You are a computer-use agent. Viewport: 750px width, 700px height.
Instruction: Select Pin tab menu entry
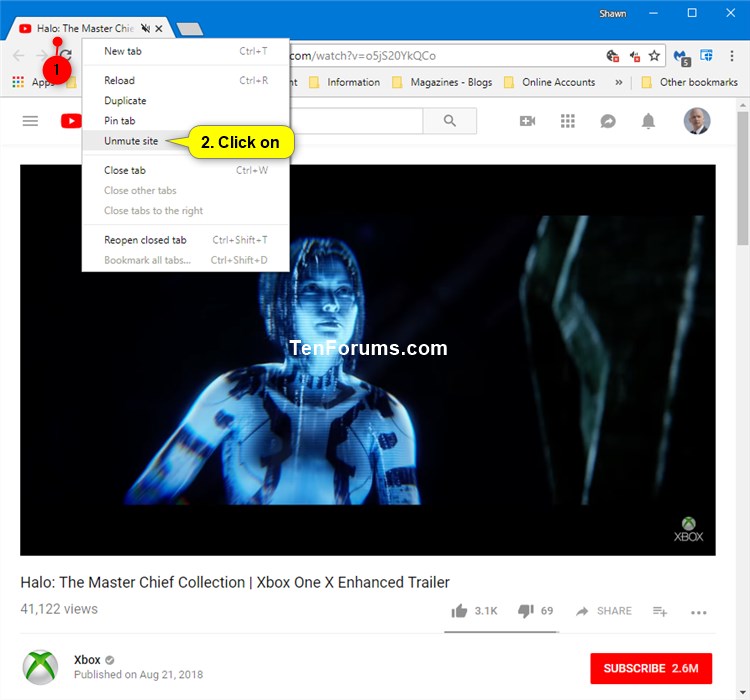[186, 121]
